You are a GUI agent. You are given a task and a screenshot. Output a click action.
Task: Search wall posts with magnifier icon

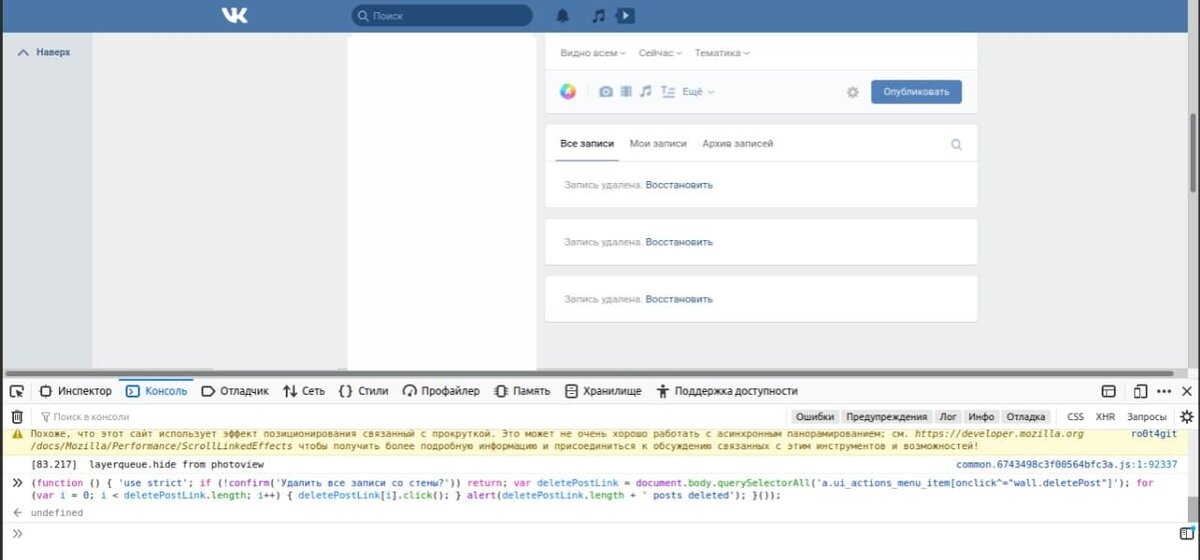pos(956,144)
